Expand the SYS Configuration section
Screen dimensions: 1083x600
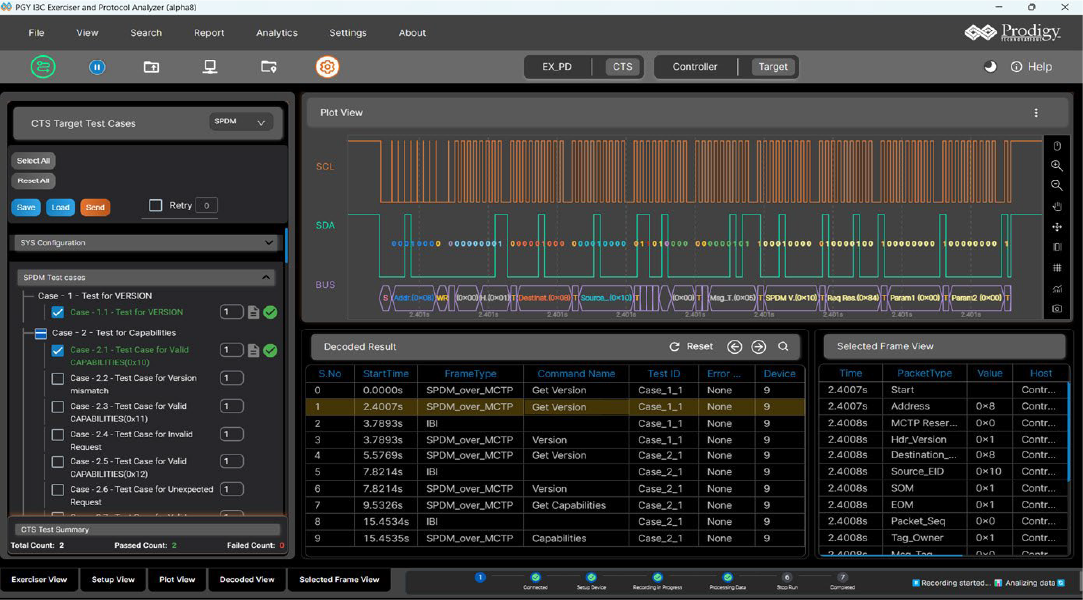(x=268, y=242)
